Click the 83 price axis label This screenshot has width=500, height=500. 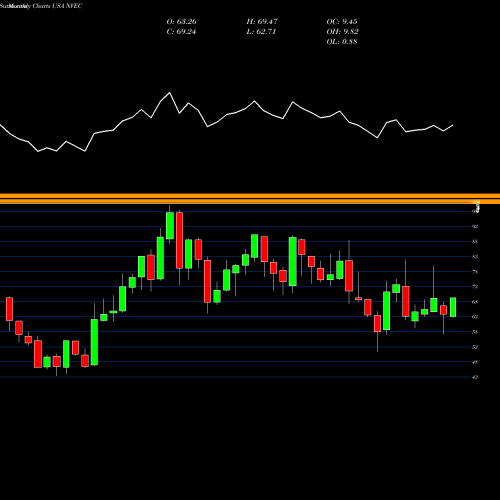click(x=475, y=257)
